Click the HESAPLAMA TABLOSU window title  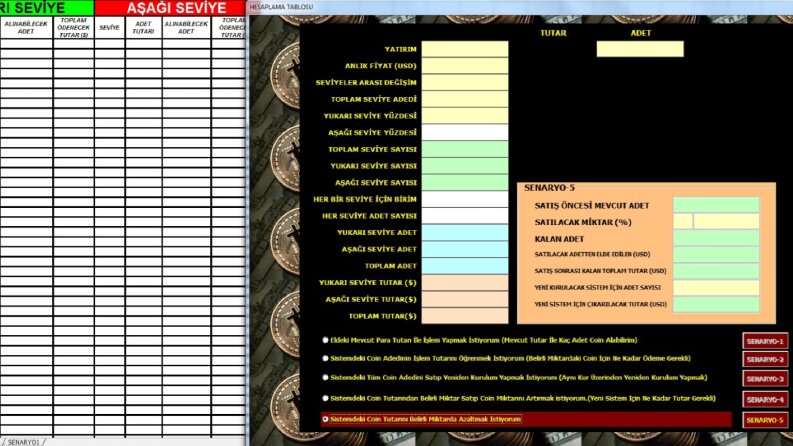(x=281, y=7)
